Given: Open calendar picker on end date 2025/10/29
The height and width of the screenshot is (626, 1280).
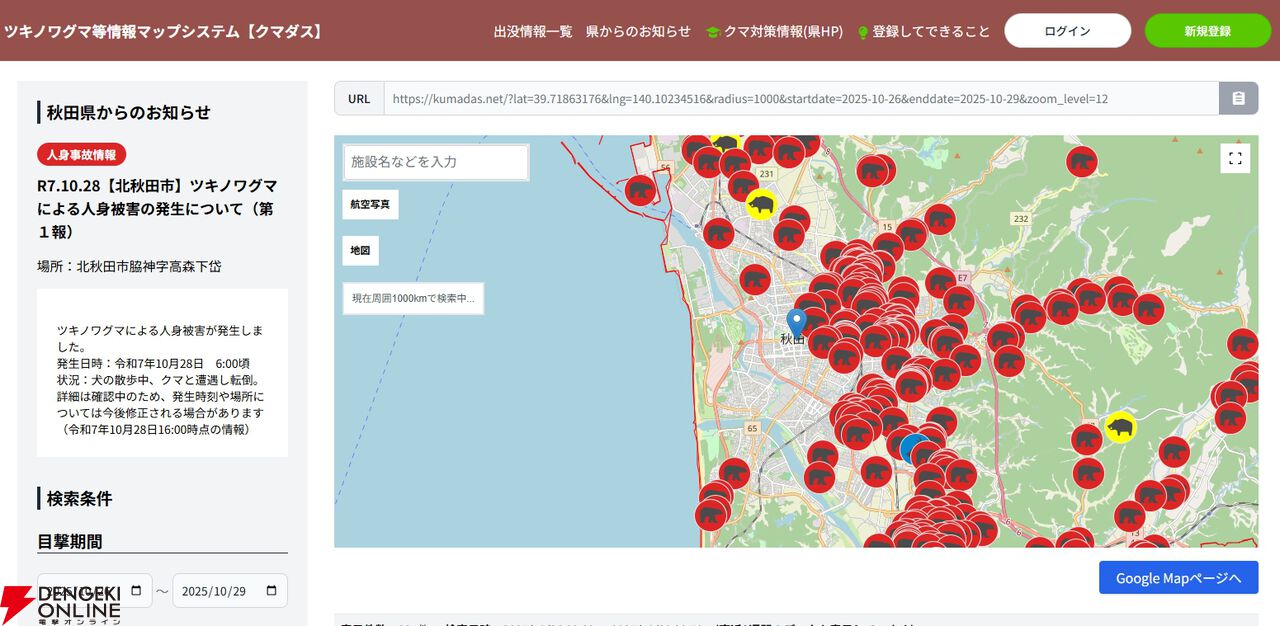Looking at the screenshot, I should tap(271, 591).
